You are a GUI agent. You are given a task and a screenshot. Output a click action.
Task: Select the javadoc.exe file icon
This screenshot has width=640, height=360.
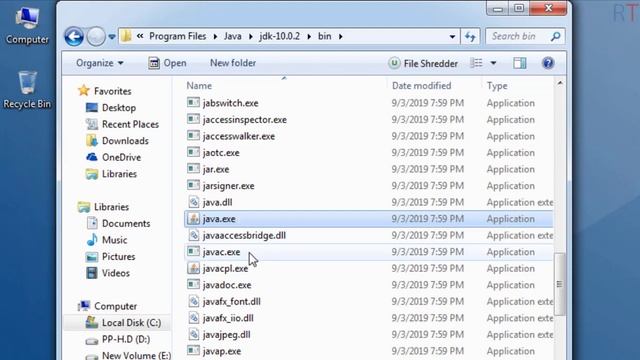click(x=193, y=284)
